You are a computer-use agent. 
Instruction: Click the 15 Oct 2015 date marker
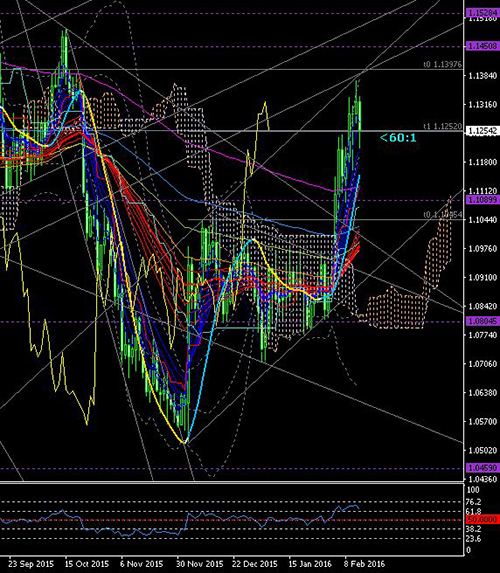tap(87, 563)
